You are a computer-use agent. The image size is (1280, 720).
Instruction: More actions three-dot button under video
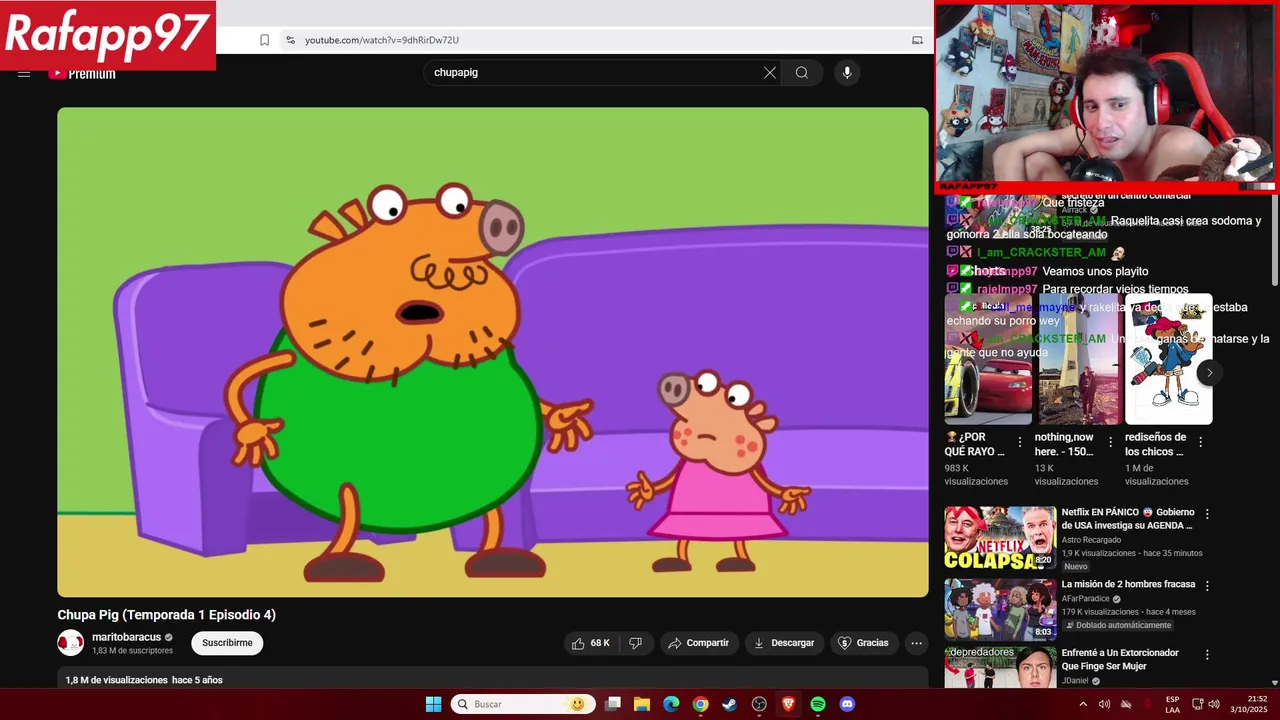click(x=916, y=643)
